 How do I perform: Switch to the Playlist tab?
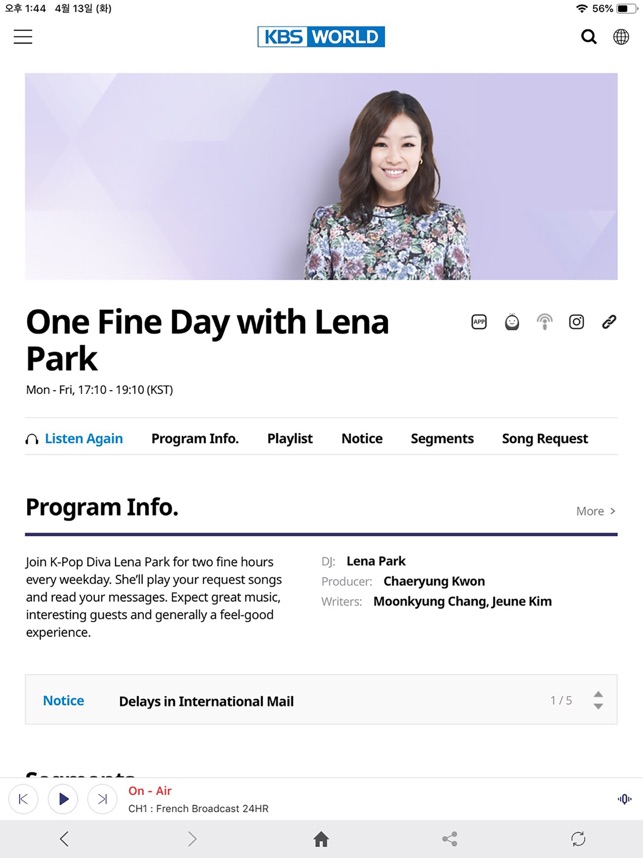[290, 438]
